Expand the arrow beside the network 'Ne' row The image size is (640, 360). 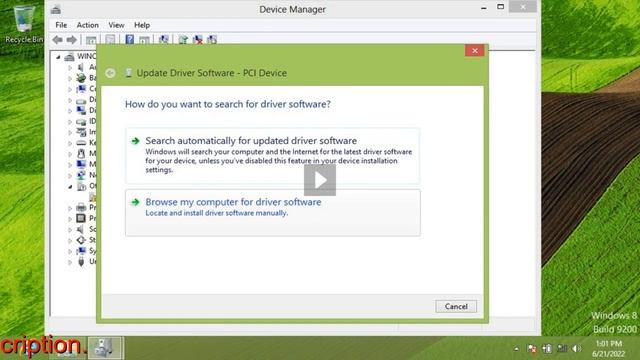70,176
